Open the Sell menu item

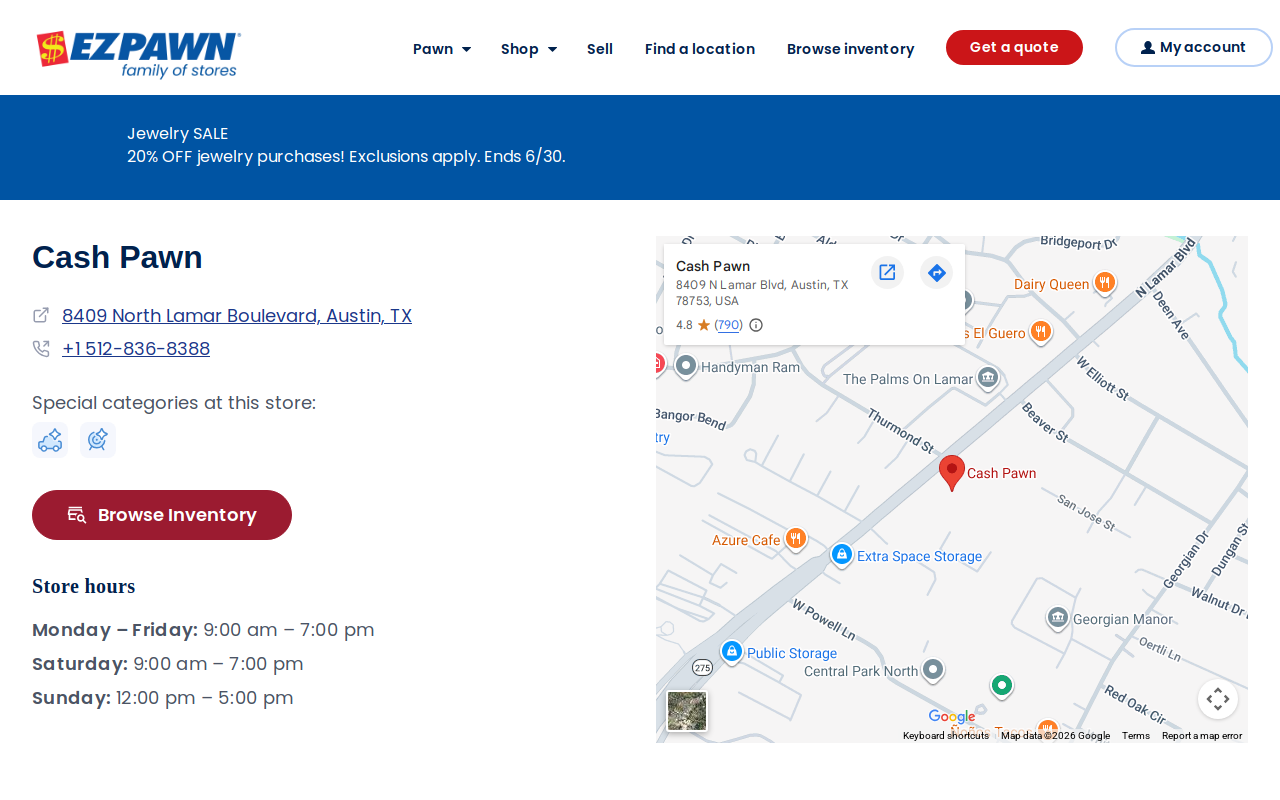pyautogui.click(x=600, y=49)
